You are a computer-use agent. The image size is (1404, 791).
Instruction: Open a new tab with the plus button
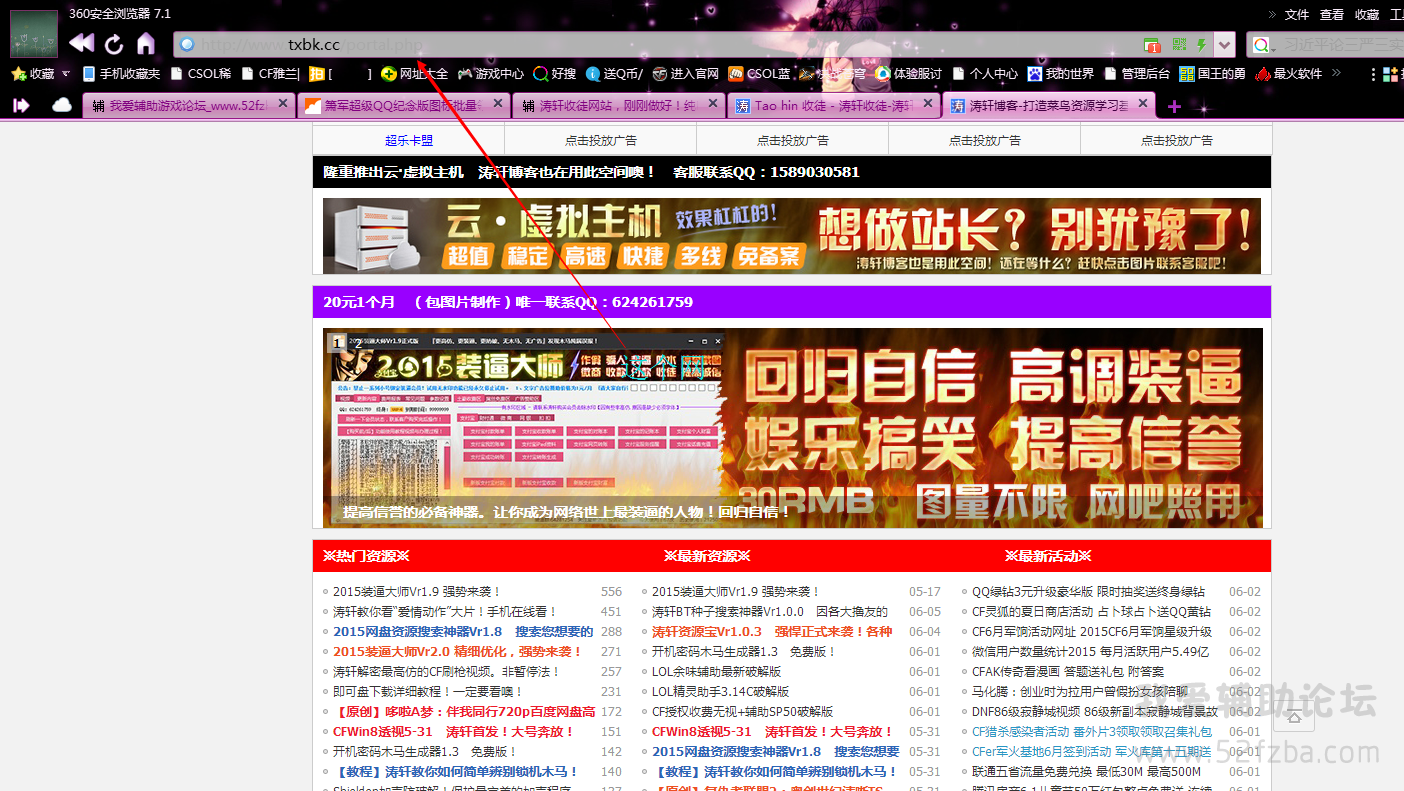[x=1174, y=106]
